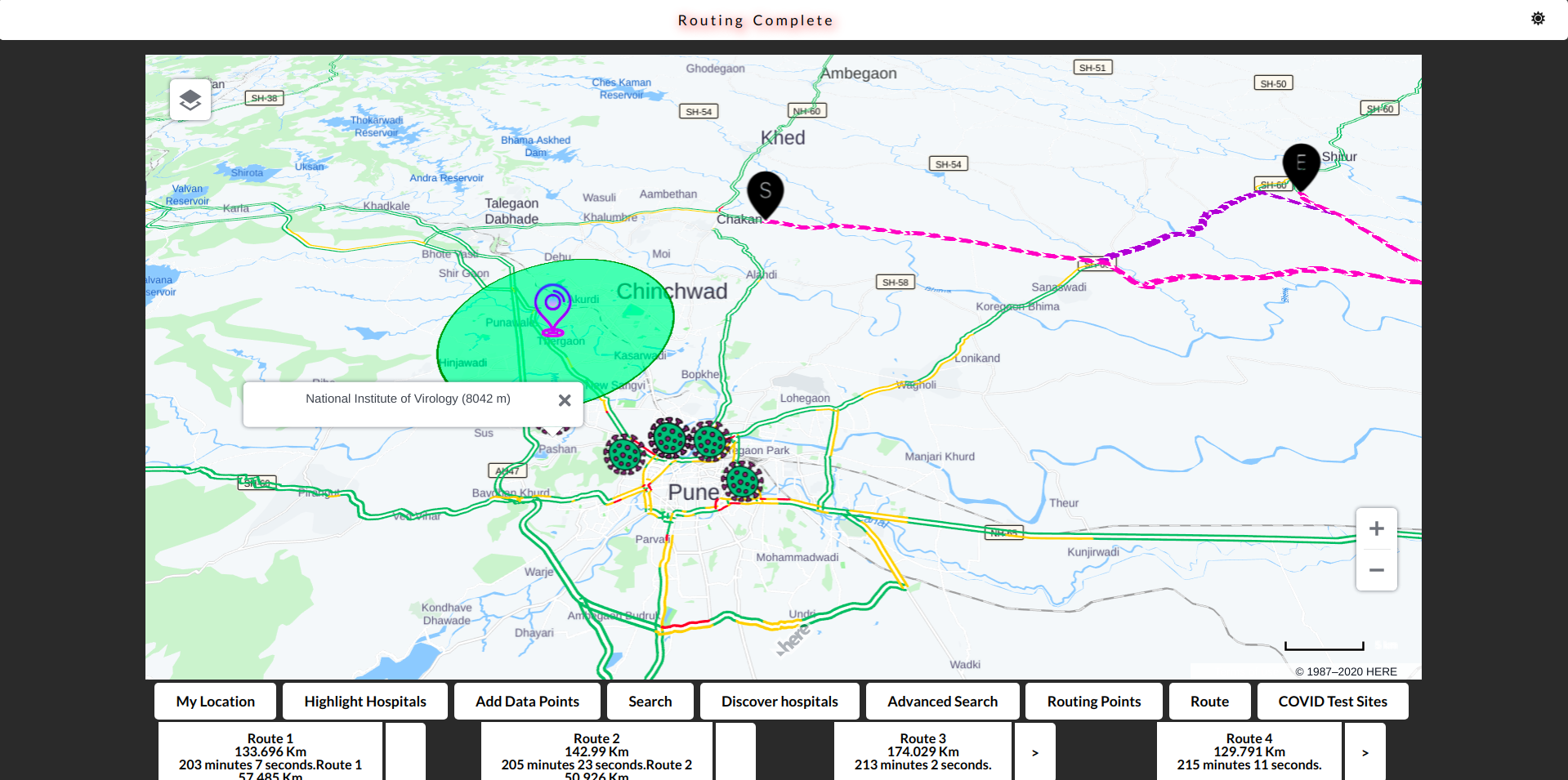This screenshot has width=1568, height=780.
Task: Select the Route 1 card
Action: 270,752
